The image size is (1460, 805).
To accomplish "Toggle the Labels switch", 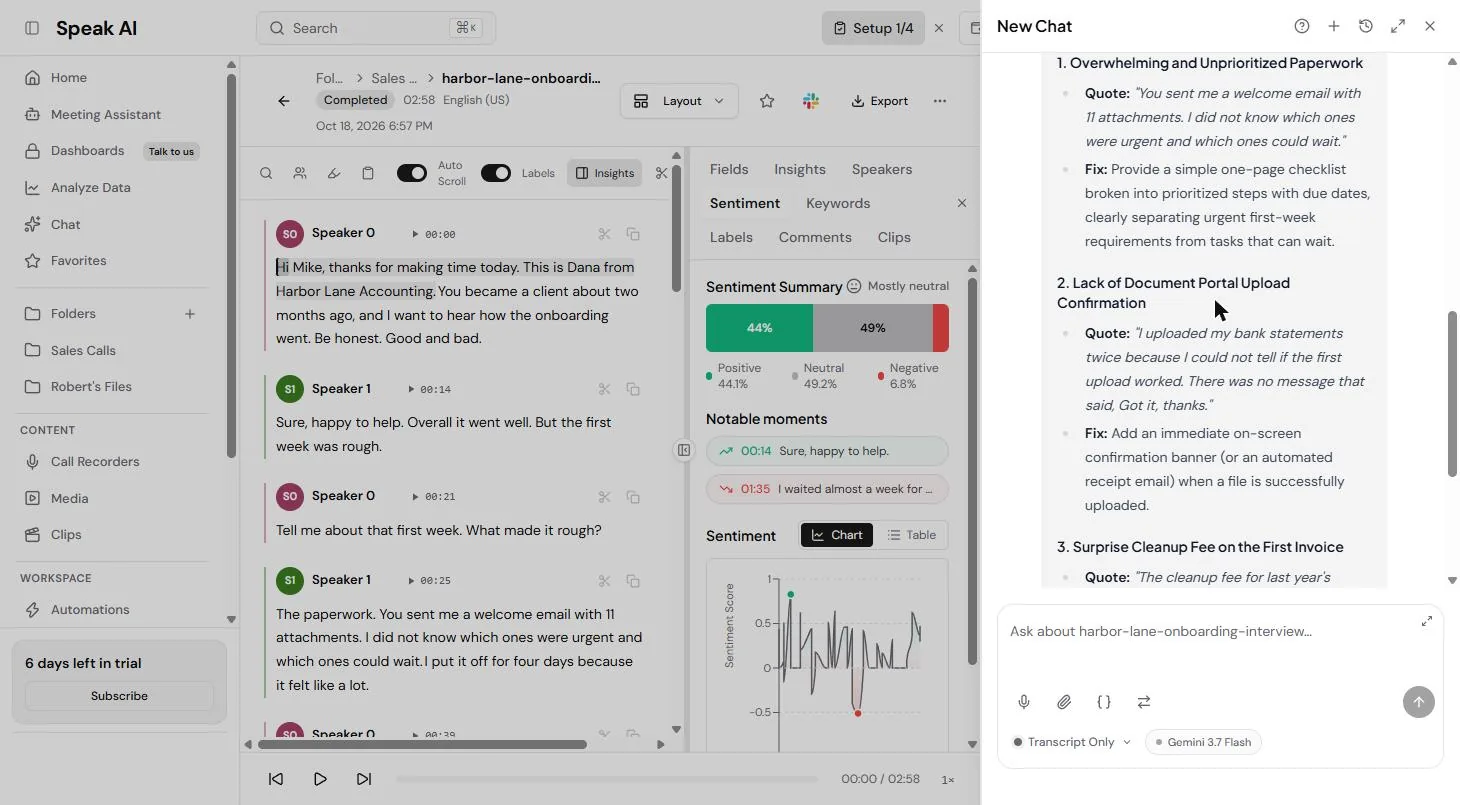I will click(496, 173).
